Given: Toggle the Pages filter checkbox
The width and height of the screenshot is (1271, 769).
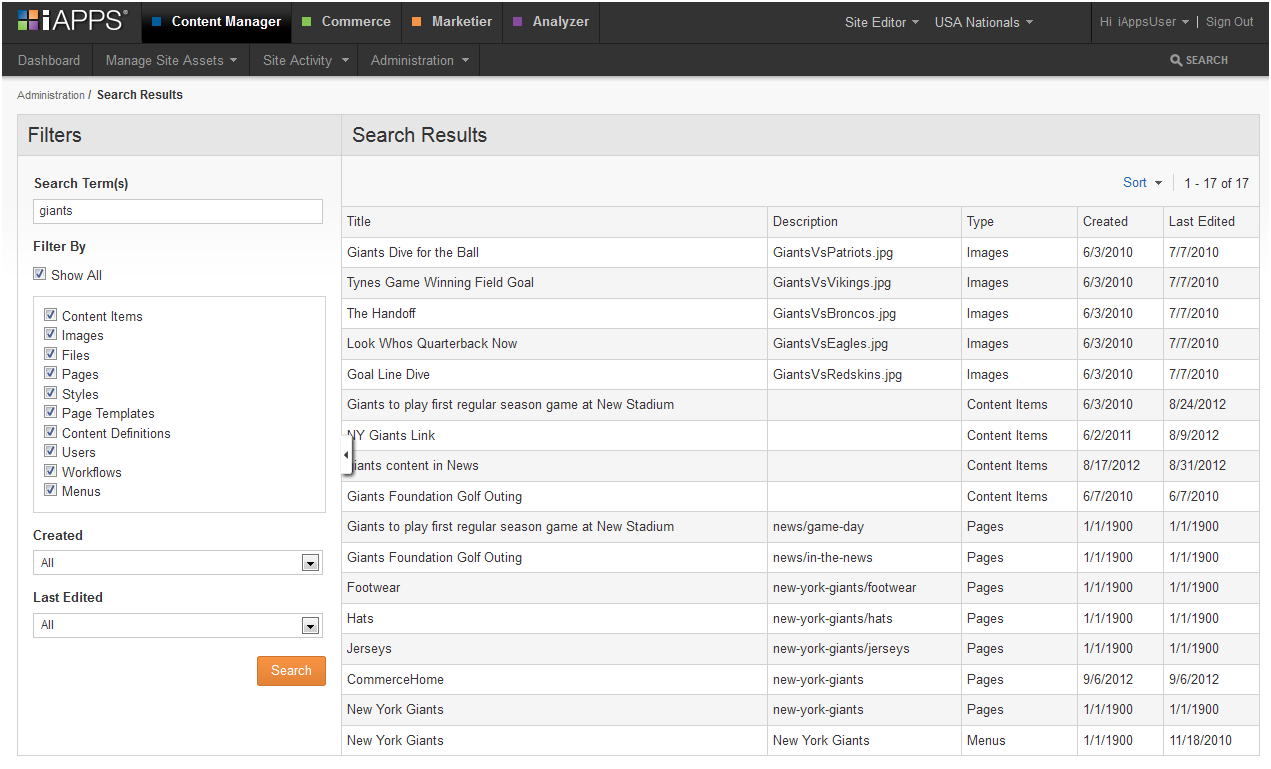Looking at the screenshot, I should (x=50, y=374).
